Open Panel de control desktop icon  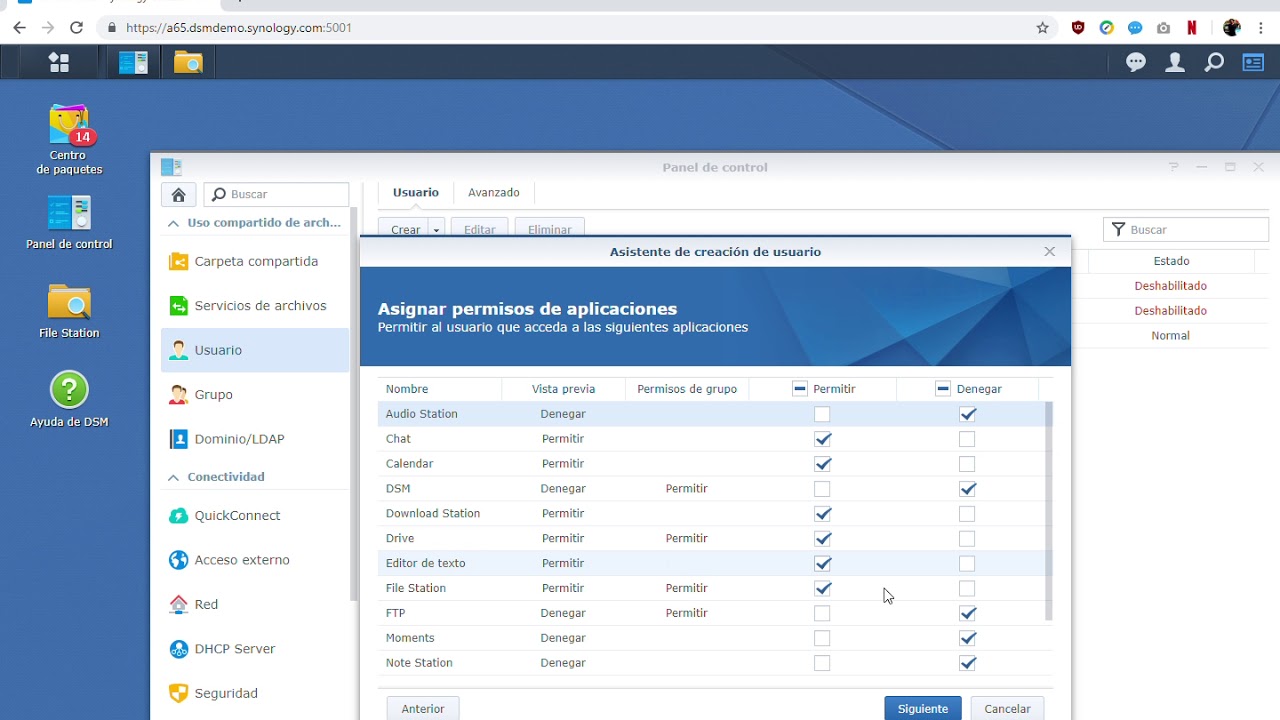click(x=69, y=222)
